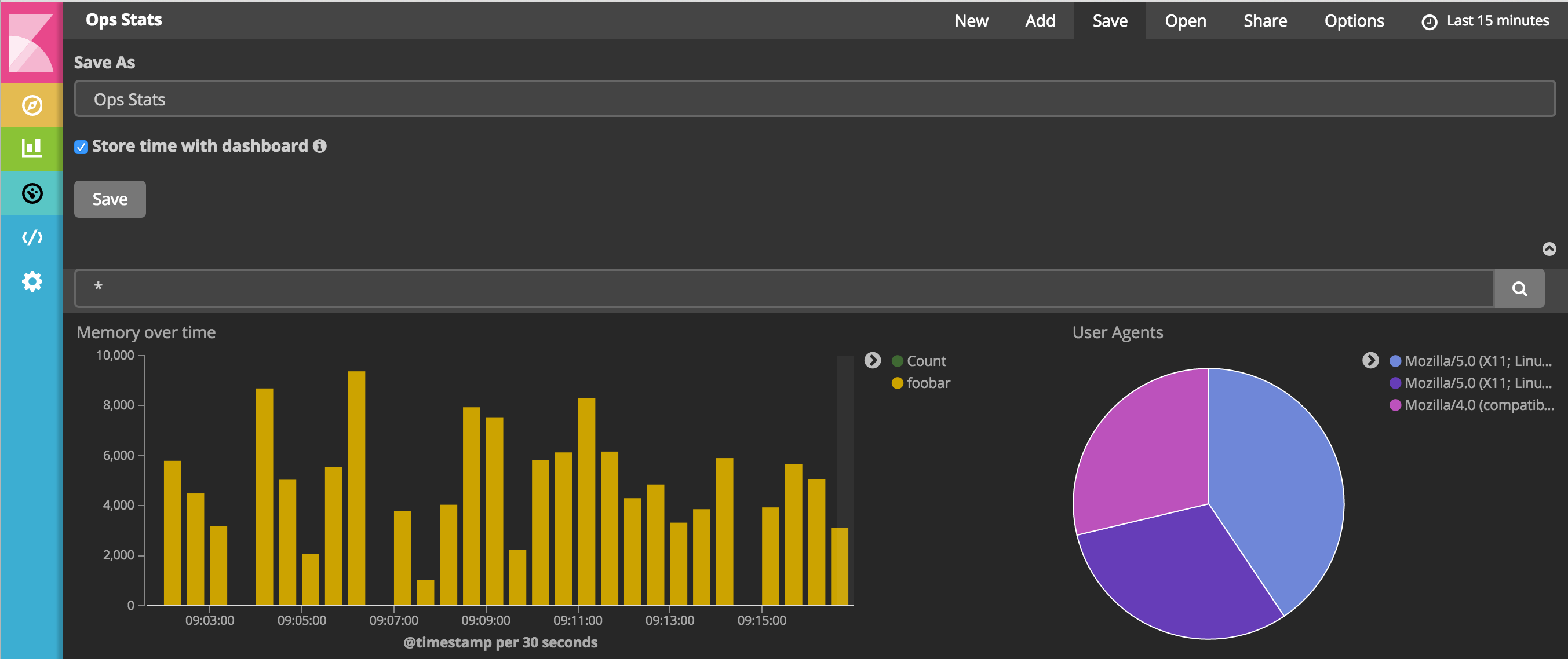Screen dimensions: 1568x659
Task: Click the Memory over time panel title
Action: point(146,332)
